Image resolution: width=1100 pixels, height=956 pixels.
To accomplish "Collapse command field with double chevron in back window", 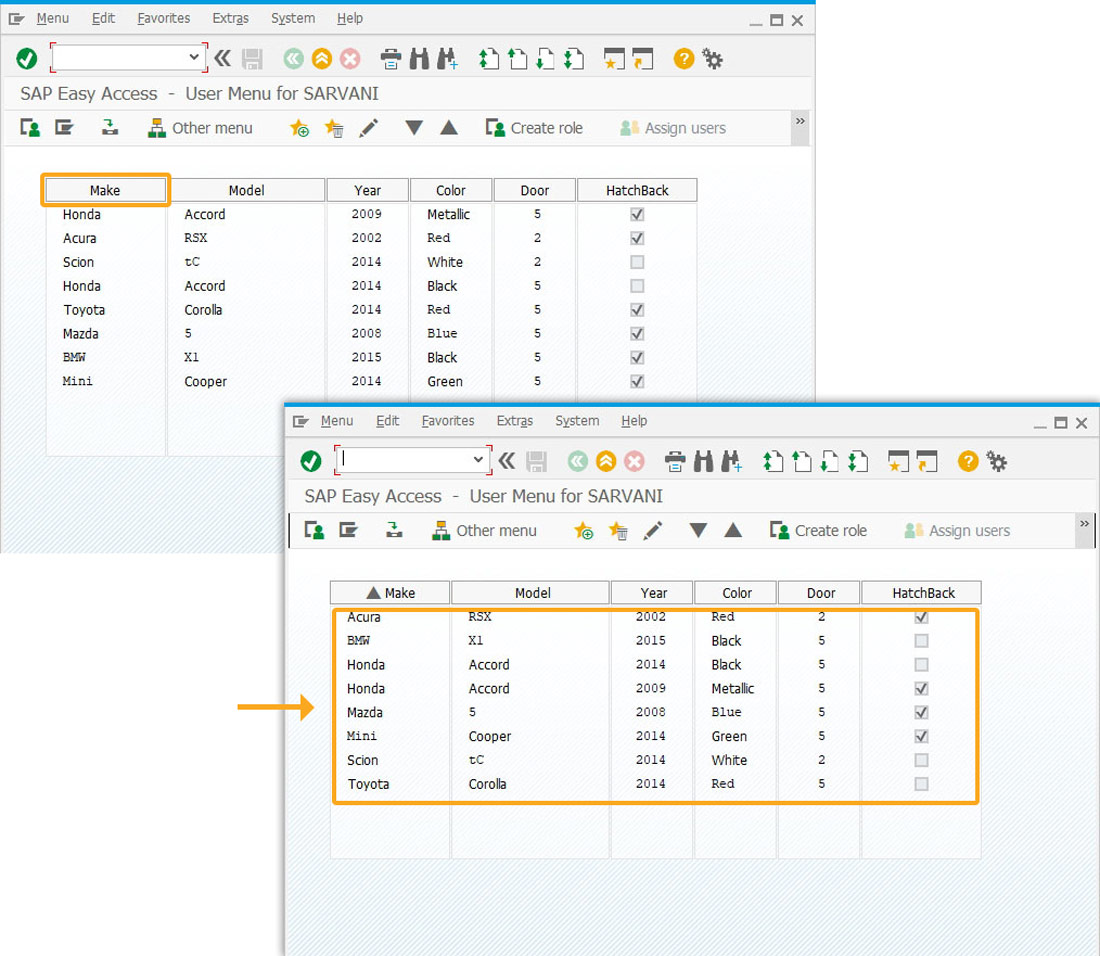I will click(x=222, y=58).
